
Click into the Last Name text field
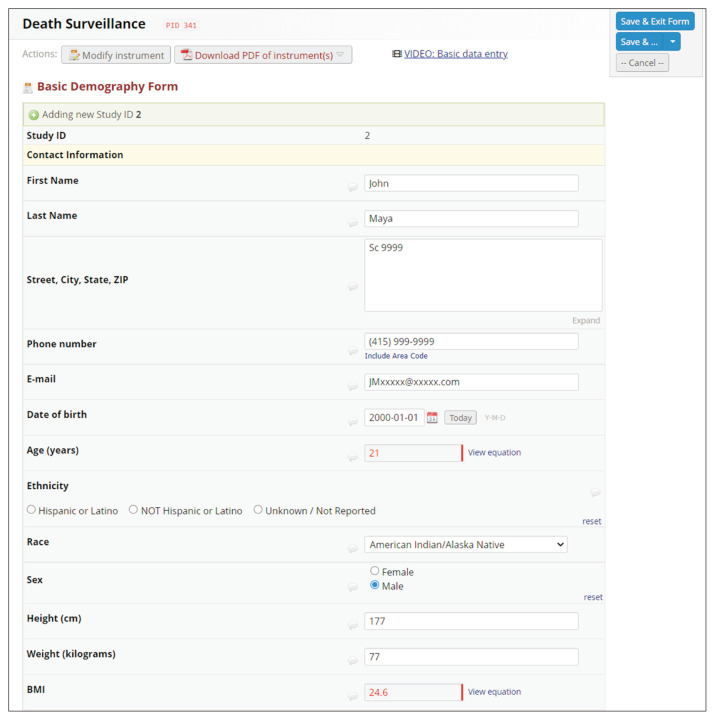[x=471, y=219]
